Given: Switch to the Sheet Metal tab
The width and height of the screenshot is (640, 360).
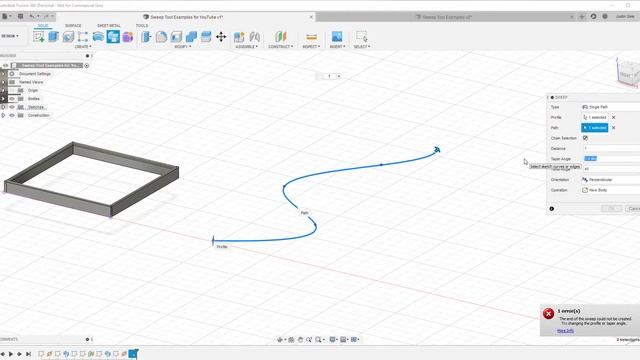Looking at the screenshot, I should [109, 26].
